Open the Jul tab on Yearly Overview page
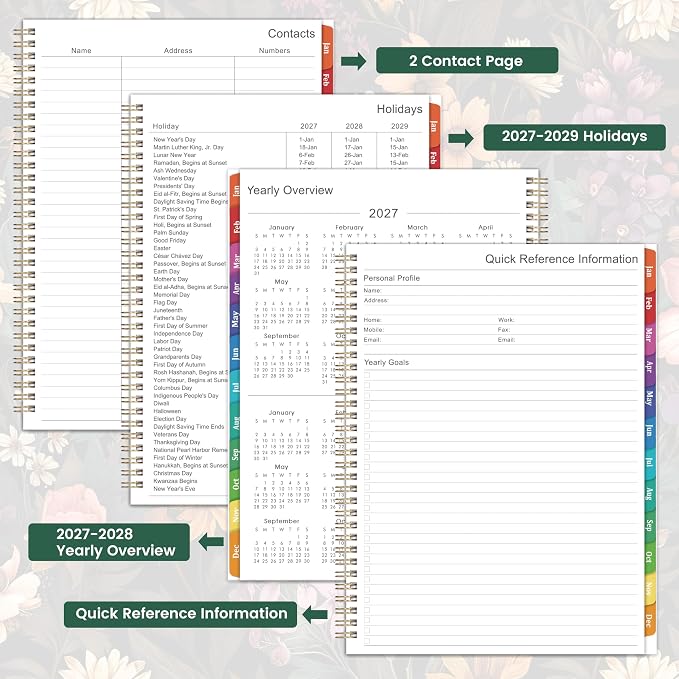The height and width of the screenshot is (679, 679). tap(235, 387)
